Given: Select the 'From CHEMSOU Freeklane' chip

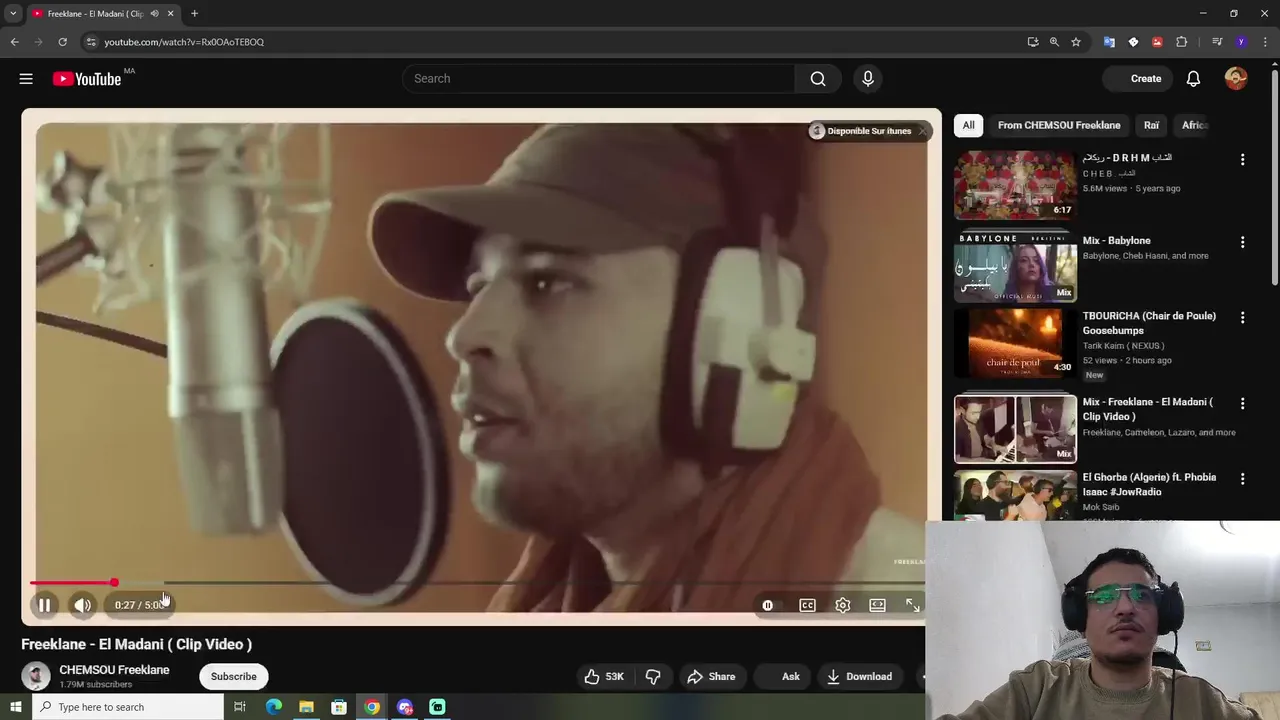Looking at the screenshot, I should [x=1059, y=125].
